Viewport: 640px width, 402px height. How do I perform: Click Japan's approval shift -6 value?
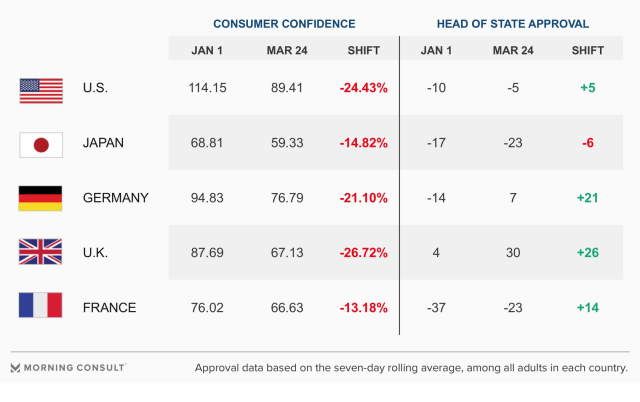click(x=588, y=143)
